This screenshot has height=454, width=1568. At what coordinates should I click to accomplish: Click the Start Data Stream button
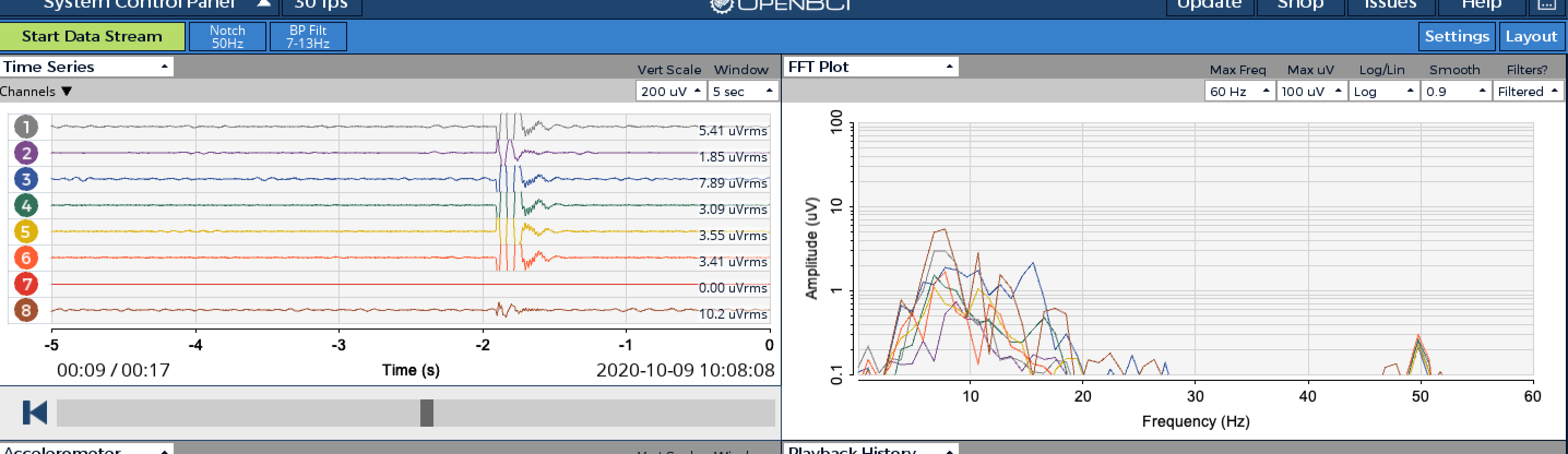(x=92, y=37)
